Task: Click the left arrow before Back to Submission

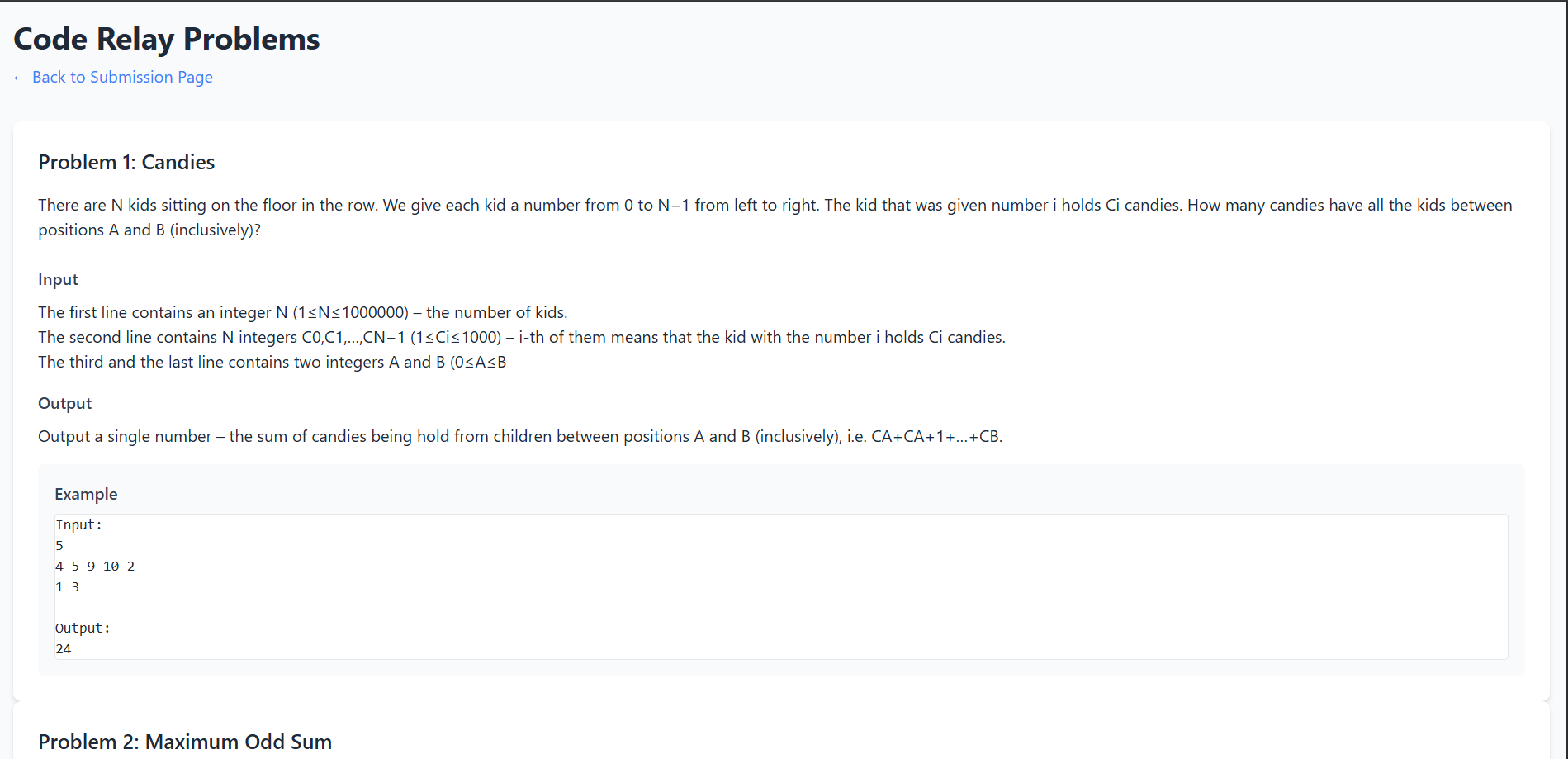Action: [20, 78]
